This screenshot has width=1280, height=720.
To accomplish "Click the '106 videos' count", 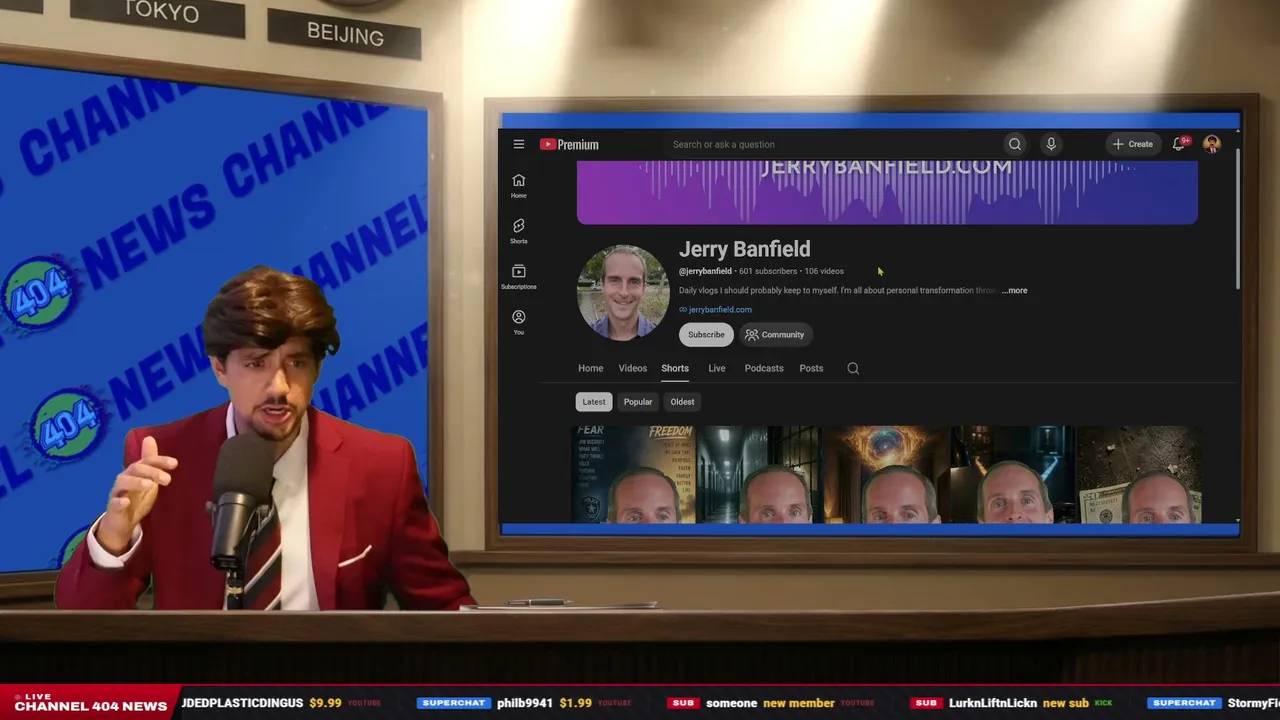I will pos(824,271).
